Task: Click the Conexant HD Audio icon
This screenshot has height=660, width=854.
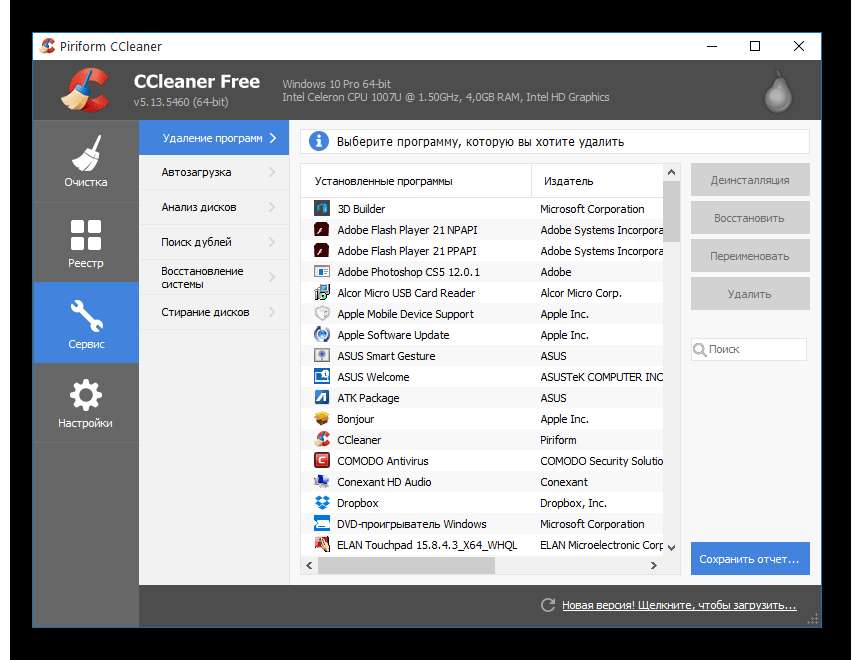Action: 321,481
